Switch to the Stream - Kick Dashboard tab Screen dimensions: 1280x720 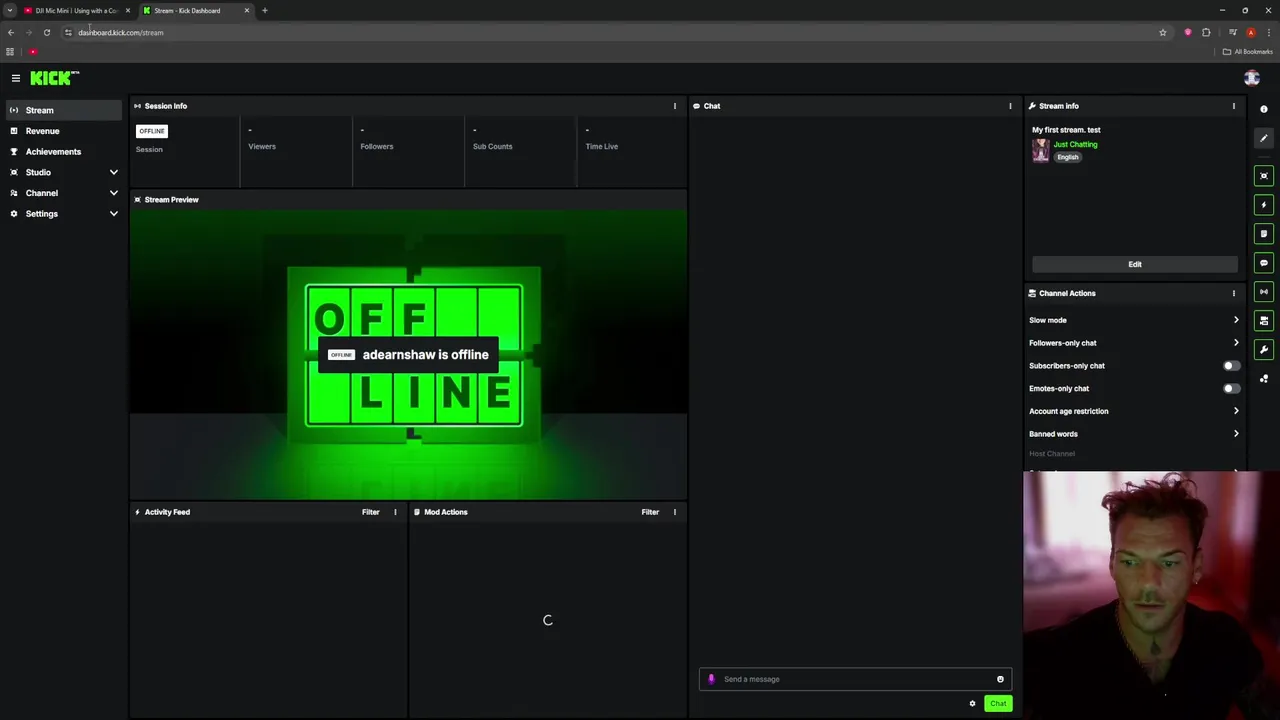[195, 10]
